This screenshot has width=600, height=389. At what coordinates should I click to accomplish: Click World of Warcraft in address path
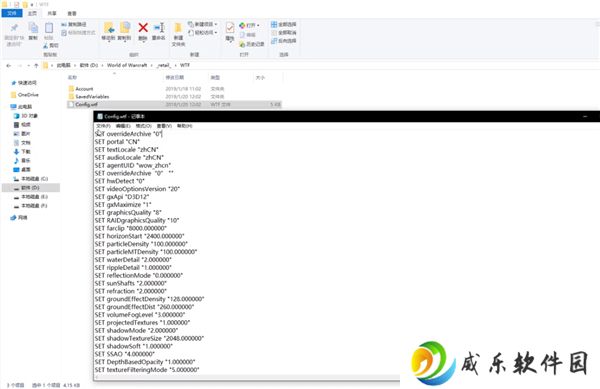(x=127, y=65)
